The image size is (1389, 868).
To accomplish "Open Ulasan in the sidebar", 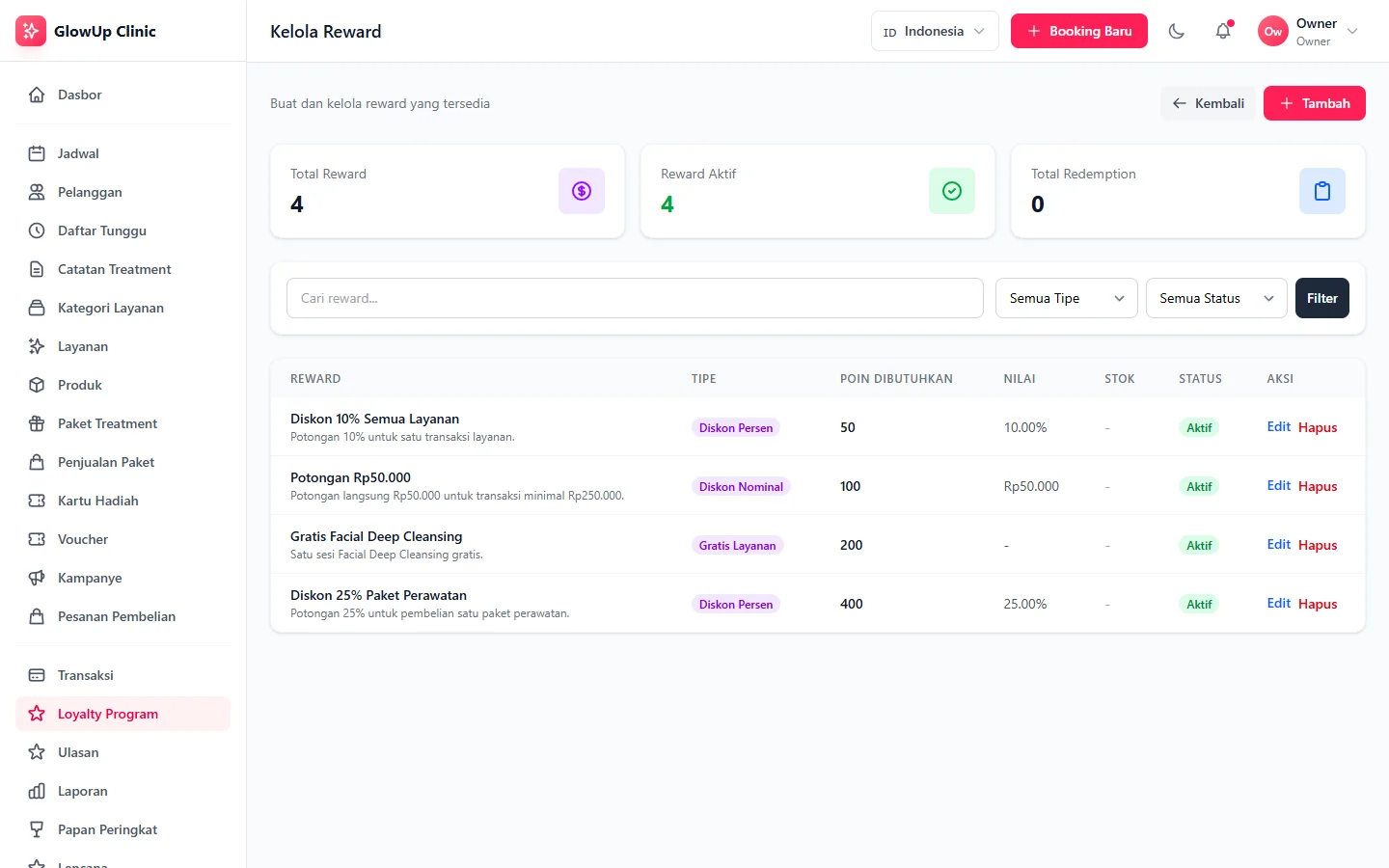I will 123,752.
